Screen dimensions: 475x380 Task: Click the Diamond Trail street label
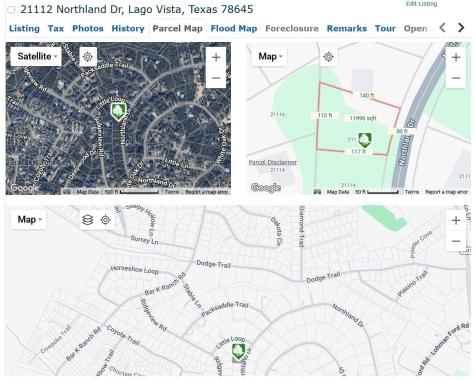[x=301, y=226]
